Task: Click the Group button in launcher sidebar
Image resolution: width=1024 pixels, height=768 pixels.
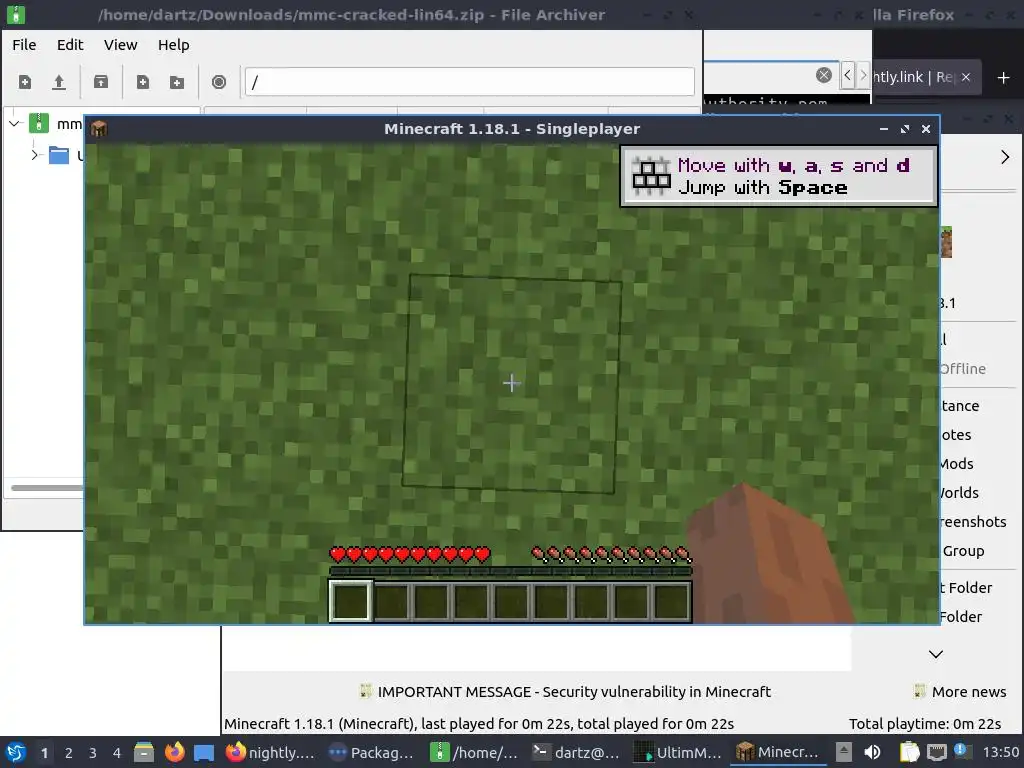Action: (x=963, y=551)
